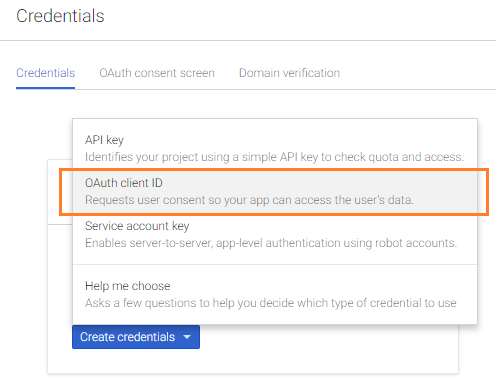
Task: Click the Create credentials button label
Action: [127, 337]
